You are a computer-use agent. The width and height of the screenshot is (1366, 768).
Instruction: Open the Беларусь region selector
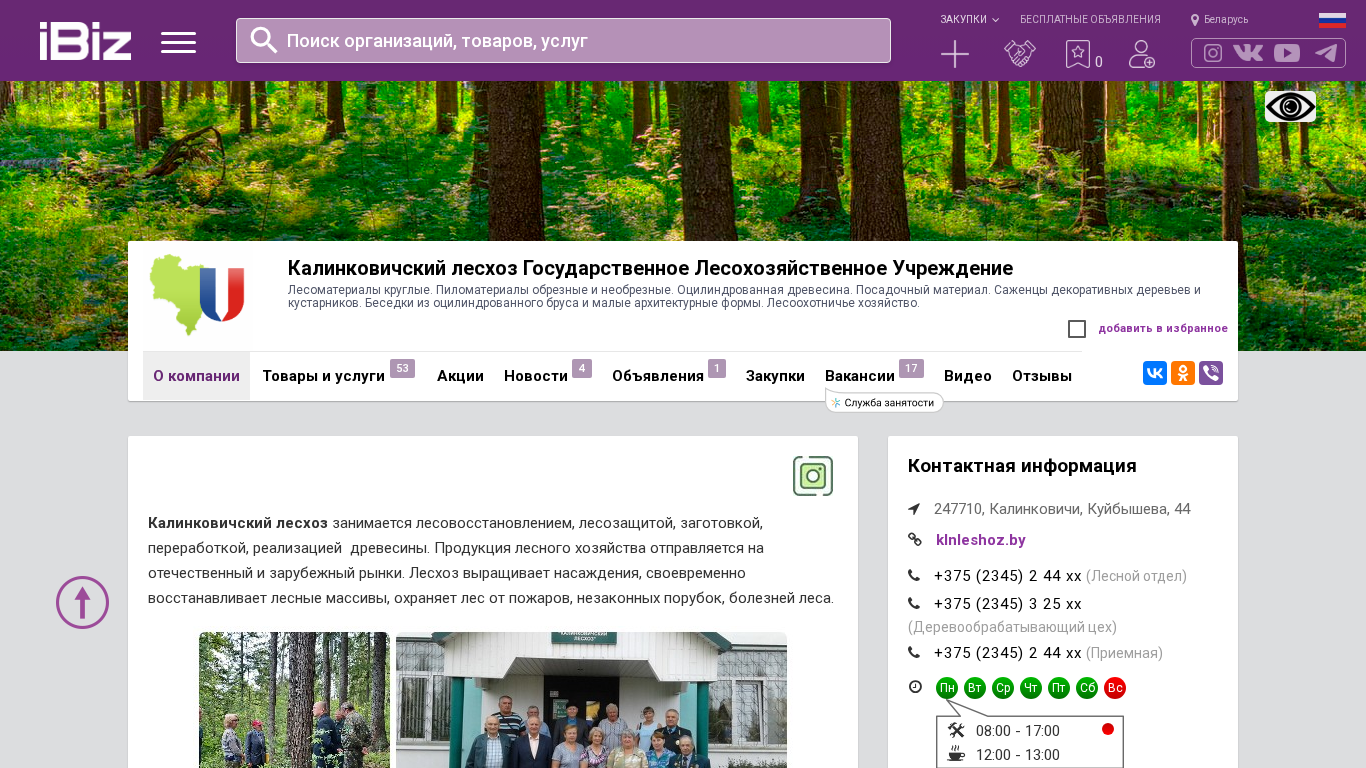(1220, 19)
